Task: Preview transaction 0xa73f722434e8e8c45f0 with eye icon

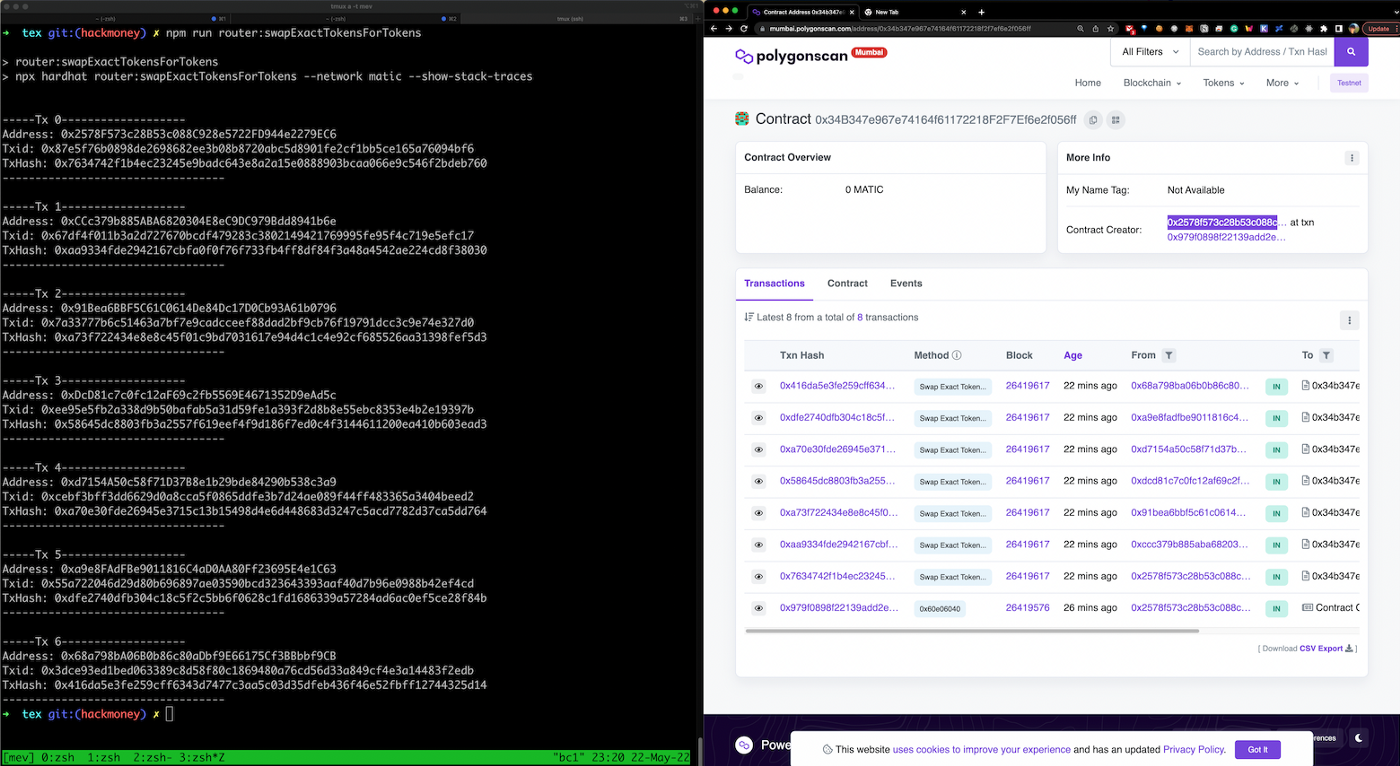Action: pyautogui.click(x=759, y=513)
